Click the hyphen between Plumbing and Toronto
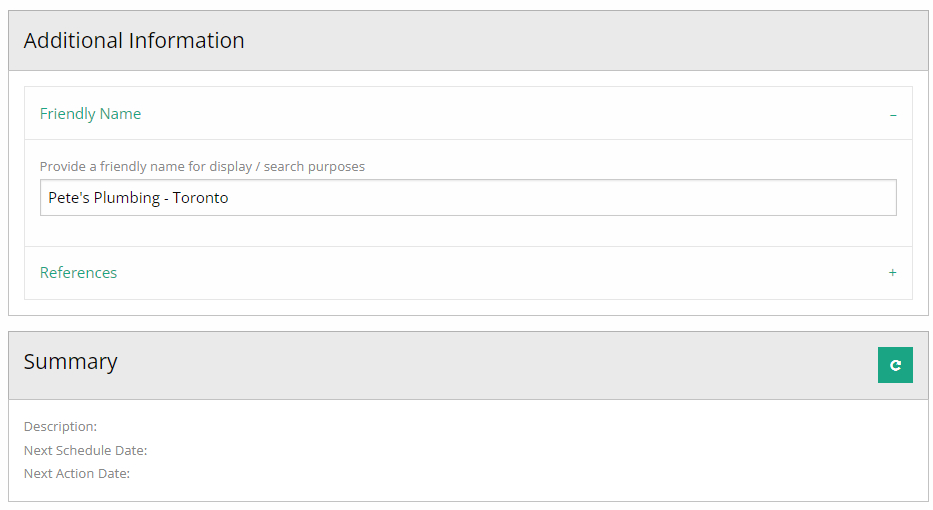Screen dimensions: 933x510 pyautogui.click(x=167, y=199)
